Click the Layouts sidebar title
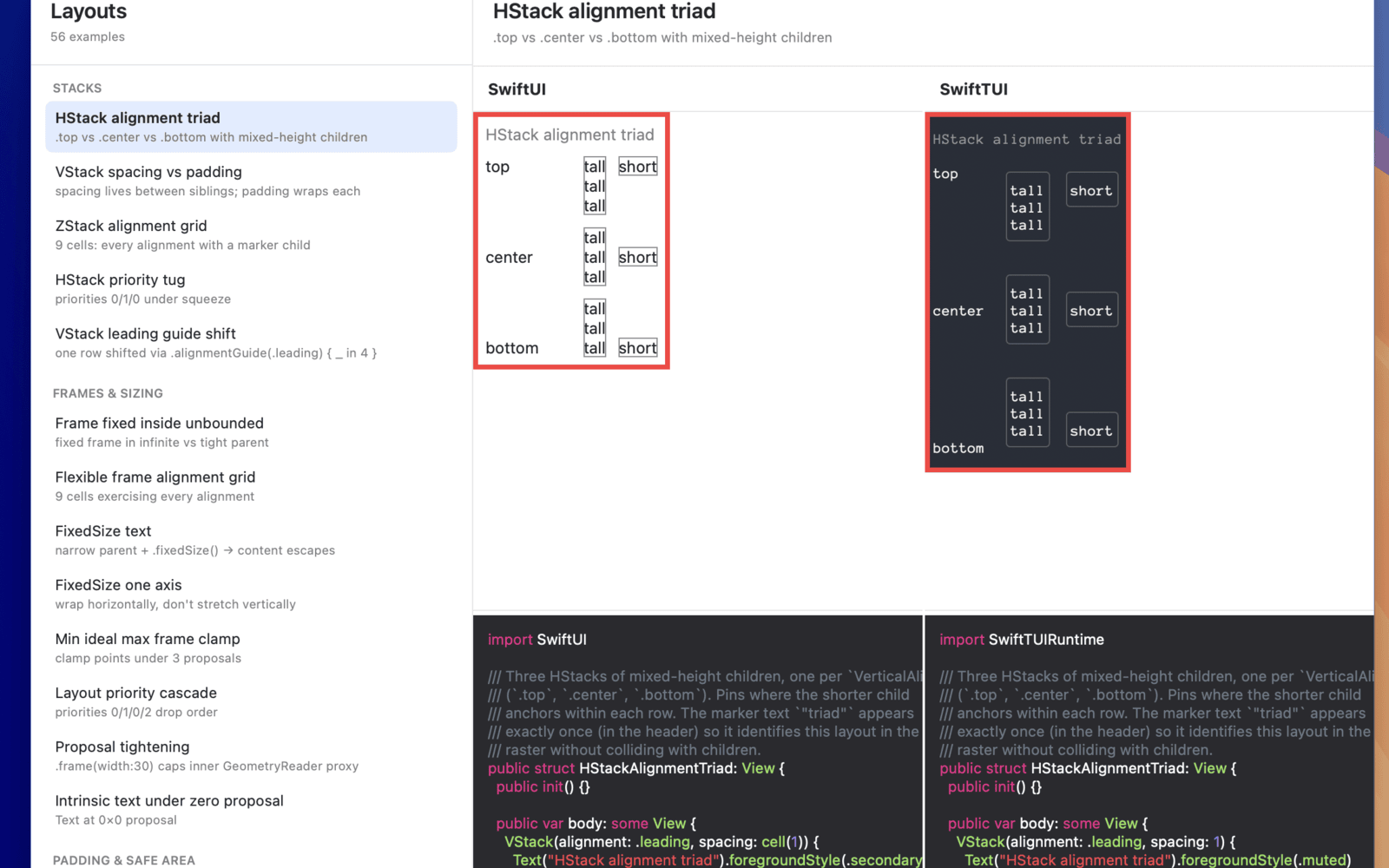The image size is (1389, 868). click(x=89, y=11)
